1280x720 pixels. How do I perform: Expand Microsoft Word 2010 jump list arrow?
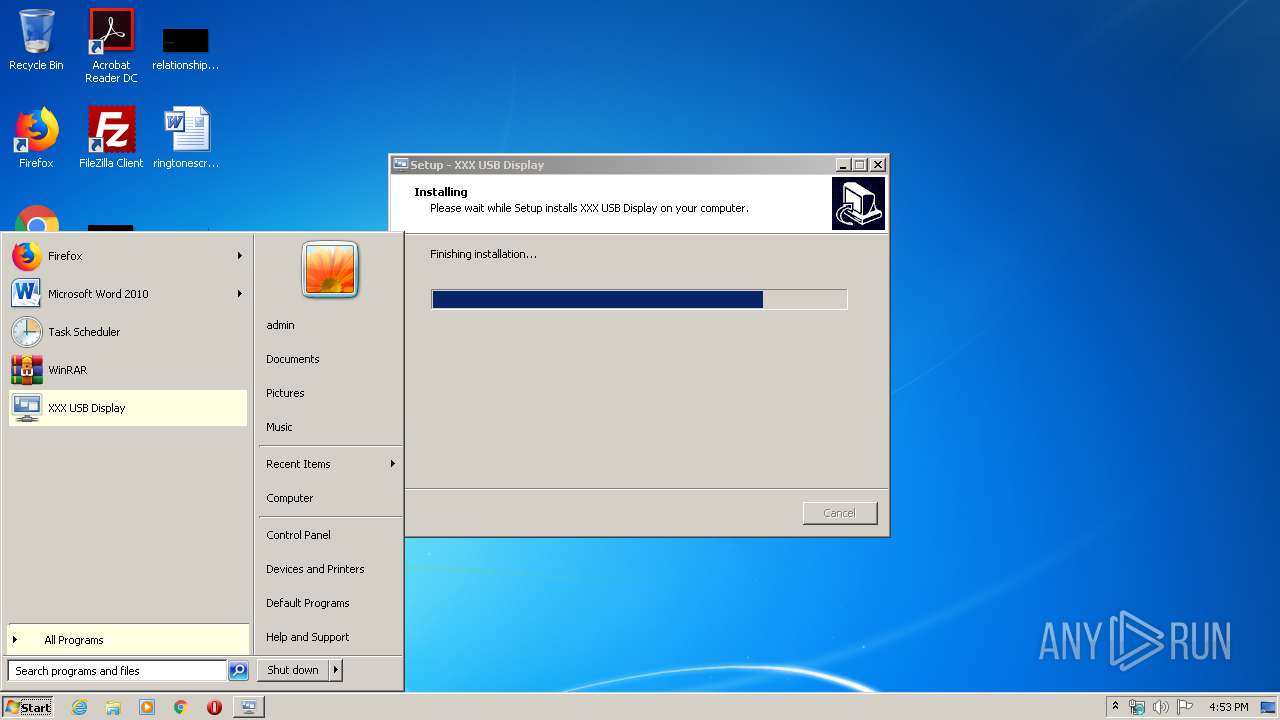click(x=240, y=294)
